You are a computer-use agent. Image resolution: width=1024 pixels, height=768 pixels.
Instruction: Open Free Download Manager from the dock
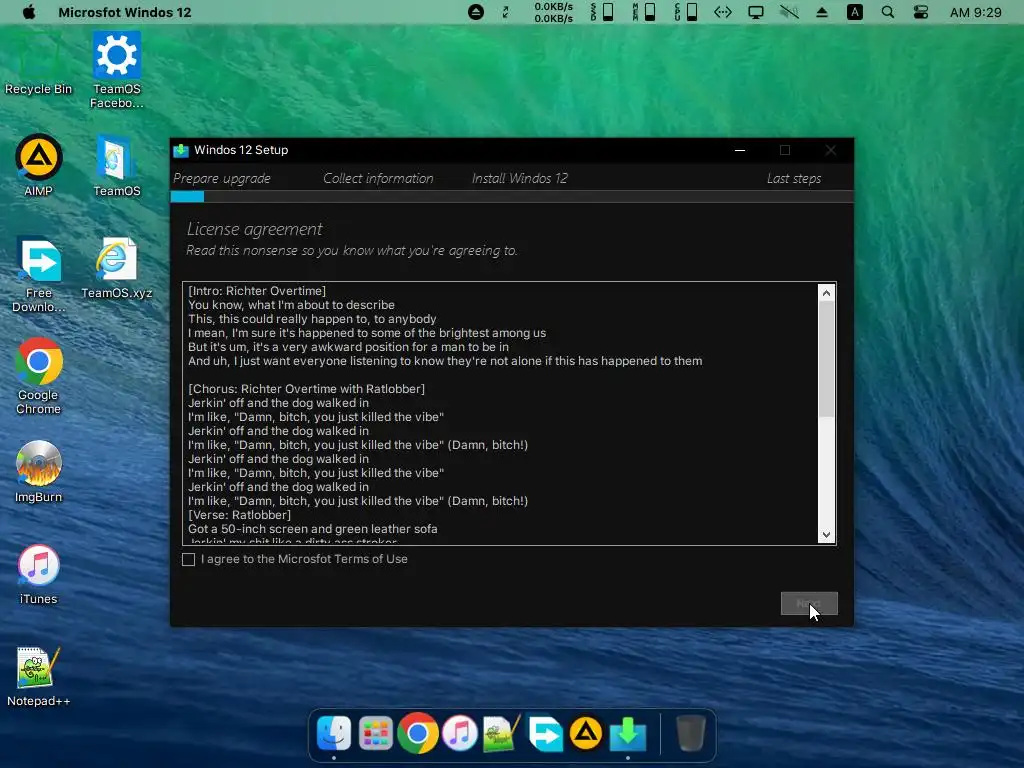coord(545,734)
